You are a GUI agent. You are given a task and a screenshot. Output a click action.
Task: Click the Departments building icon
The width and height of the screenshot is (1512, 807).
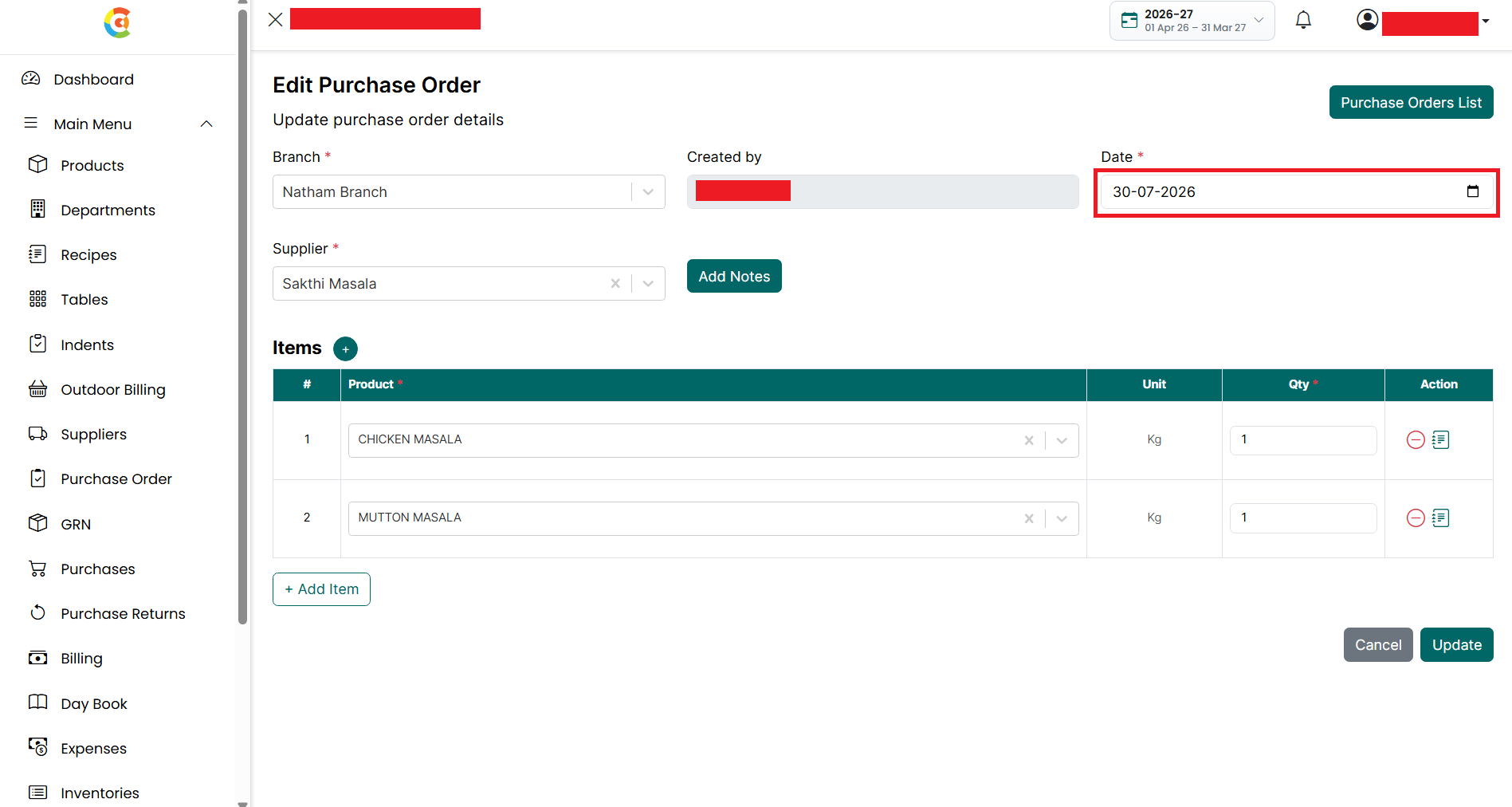pos(37,209)
